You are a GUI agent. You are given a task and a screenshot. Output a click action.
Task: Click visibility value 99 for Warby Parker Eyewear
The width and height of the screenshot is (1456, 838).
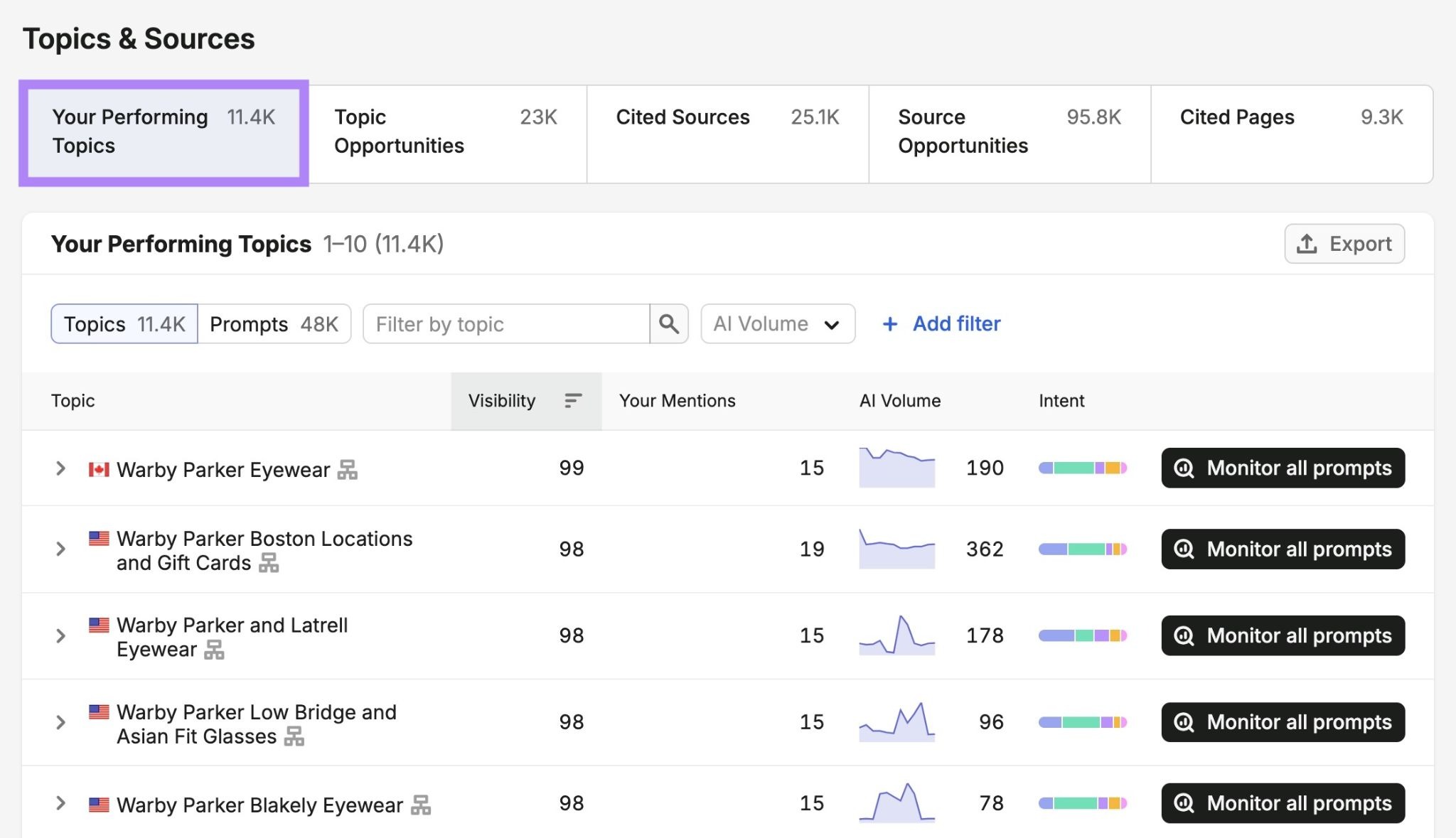point(572,468)
